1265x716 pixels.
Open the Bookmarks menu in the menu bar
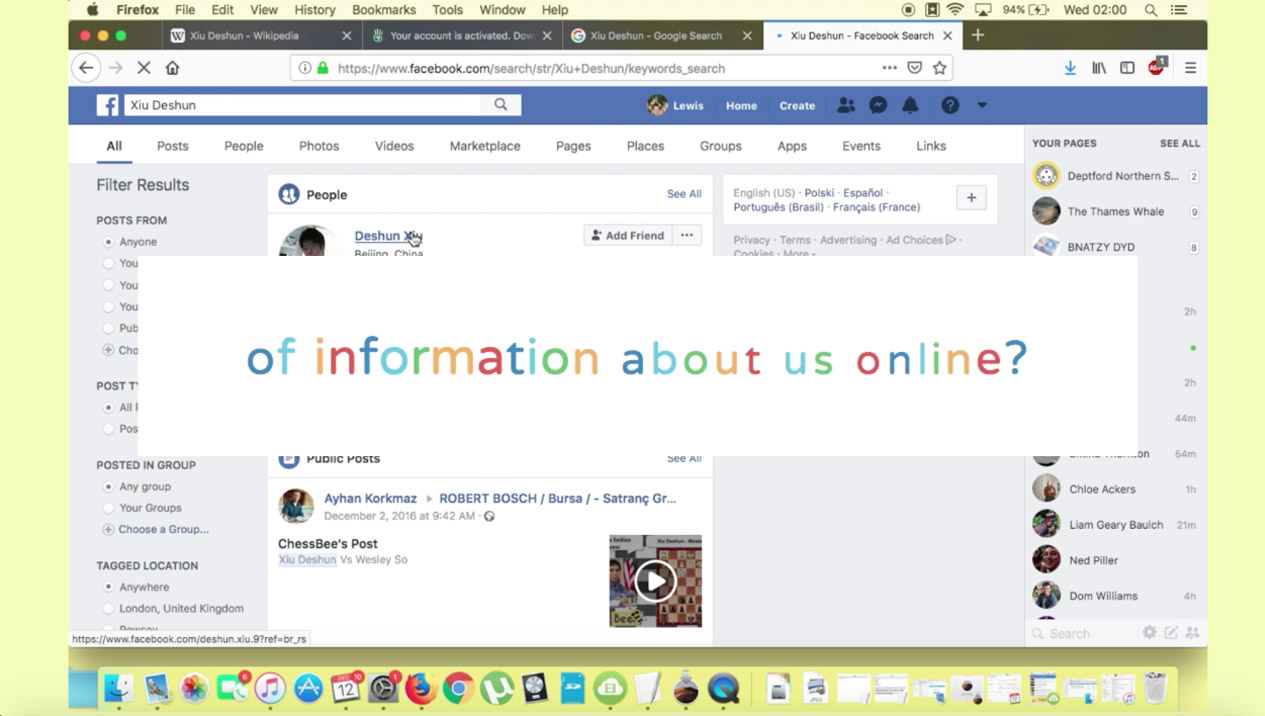(384, 10)
